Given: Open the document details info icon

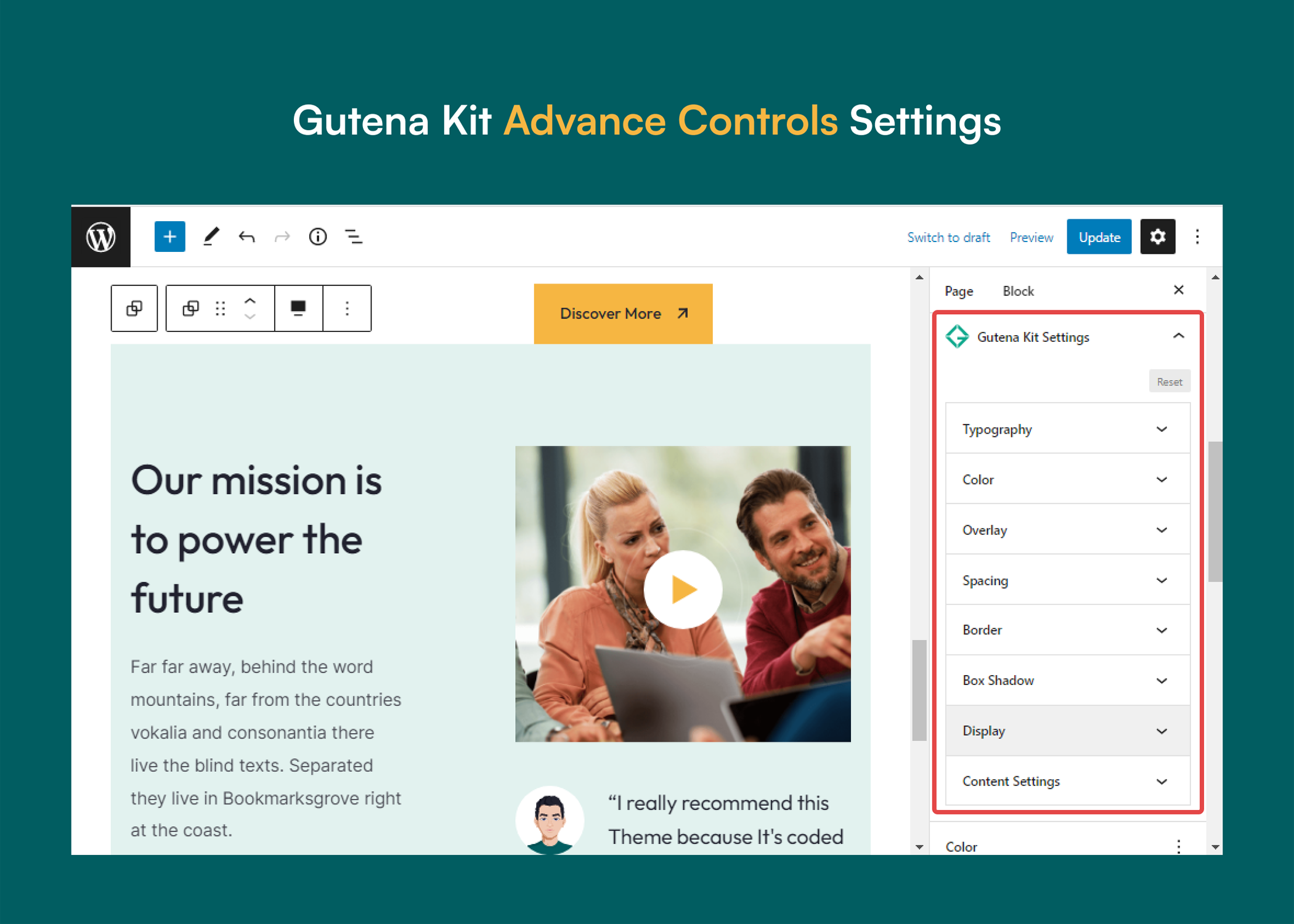Looking at the screenshot, I should pyautogui.click(x=318, y=237).
